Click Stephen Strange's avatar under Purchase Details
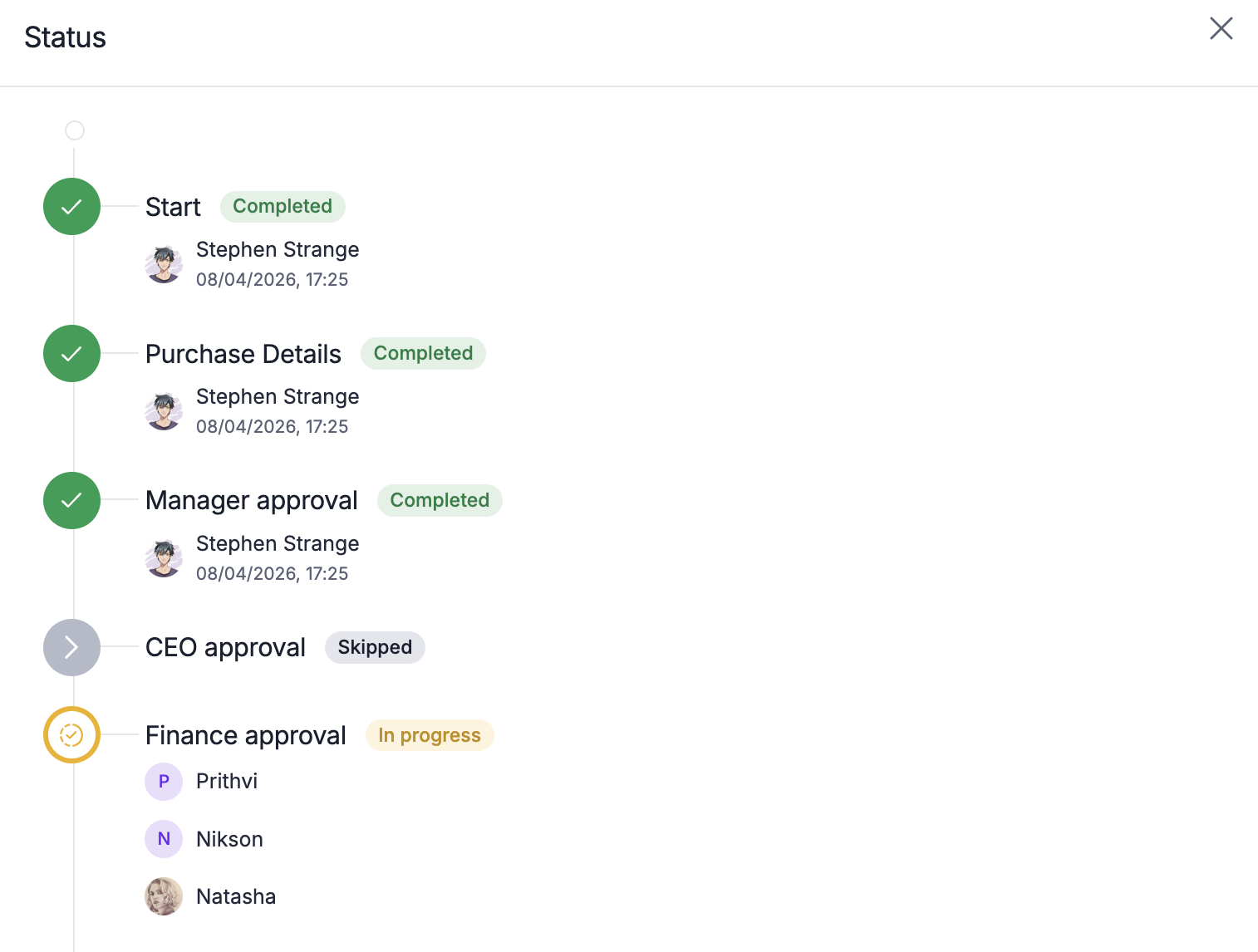1258x952 pixels. tap(164, 411)
